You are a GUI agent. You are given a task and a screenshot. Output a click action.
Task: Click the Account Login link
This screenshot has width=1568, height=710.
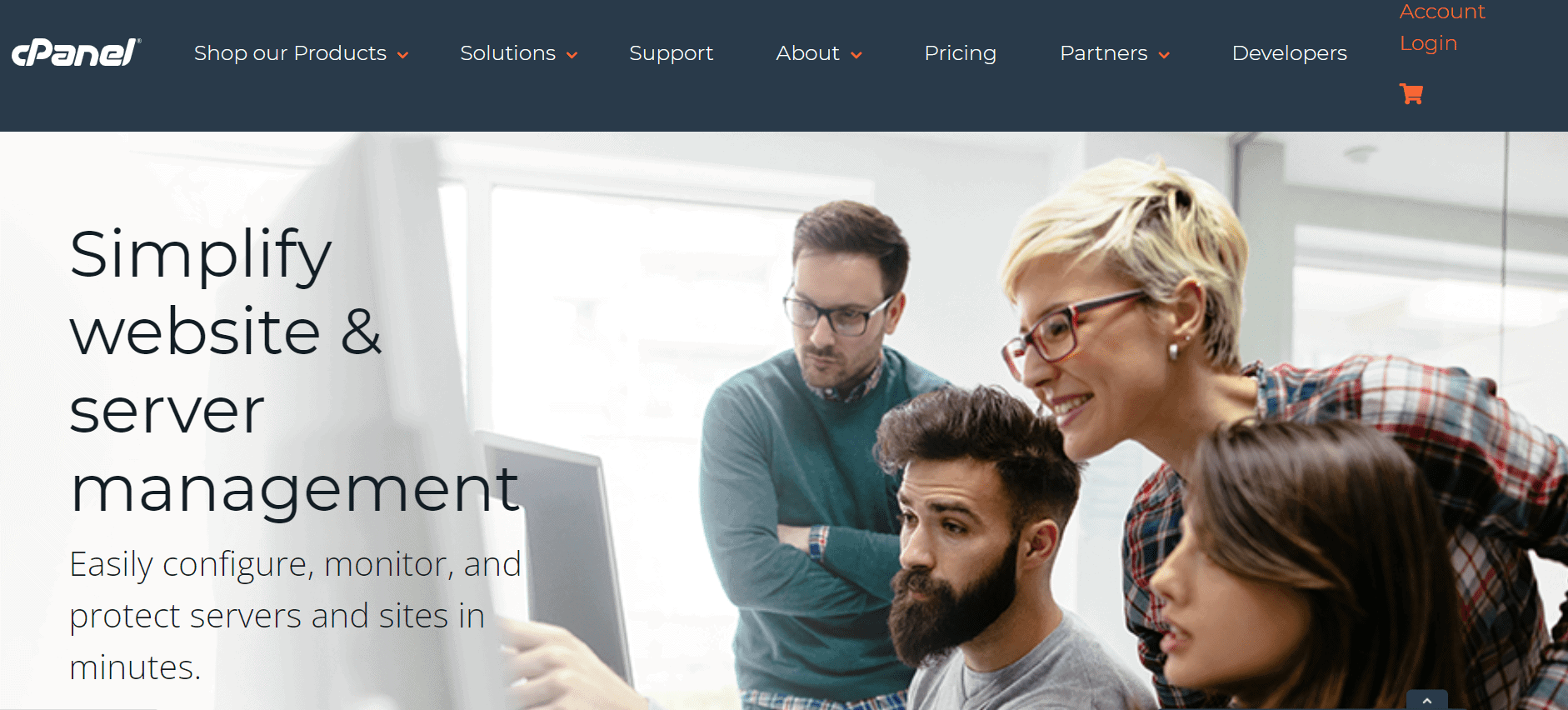1441,27
